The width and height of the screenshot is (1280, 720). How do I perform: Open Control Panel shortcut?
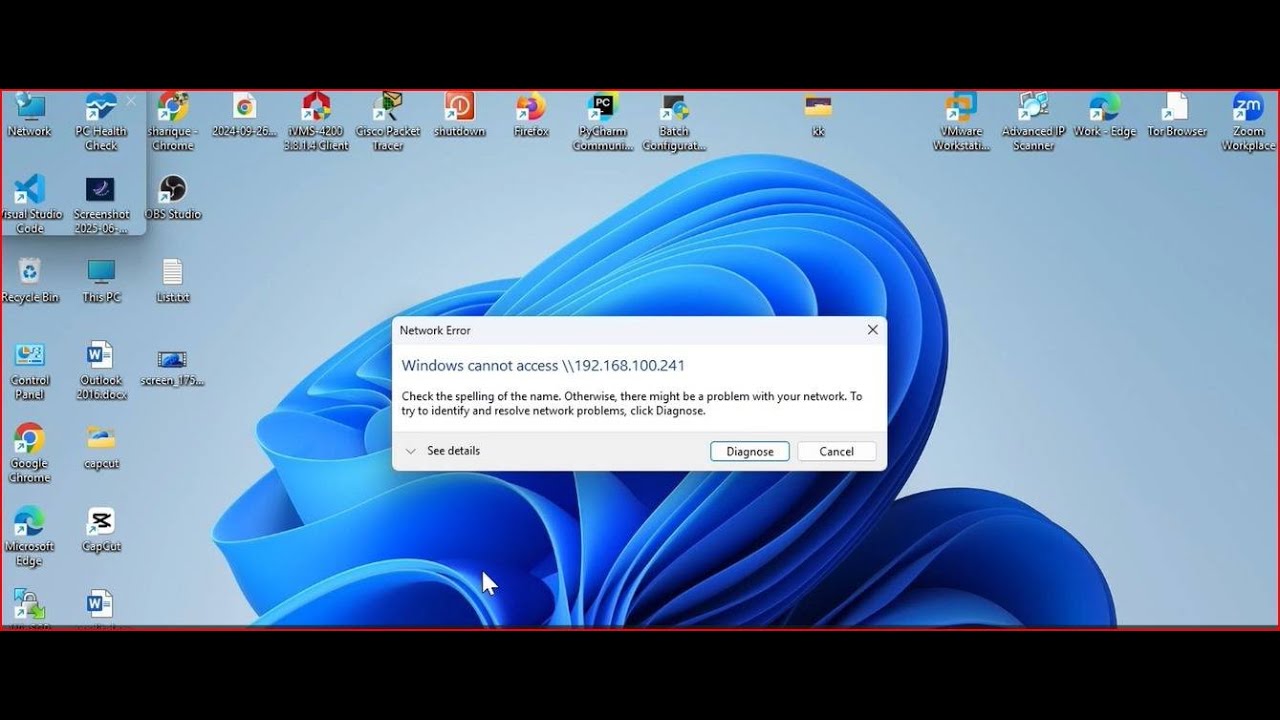tap(30, 370)
